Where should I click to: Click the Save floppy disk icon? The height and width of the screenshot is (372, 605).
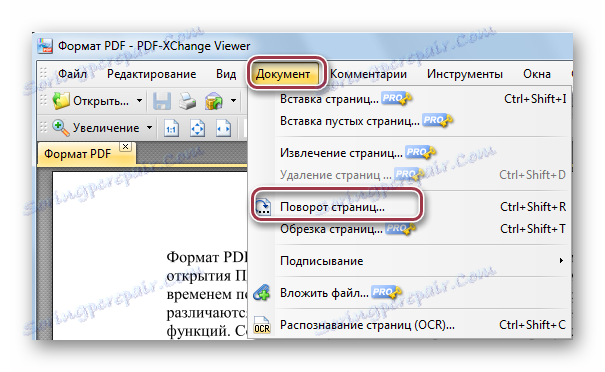coord(162,101)
